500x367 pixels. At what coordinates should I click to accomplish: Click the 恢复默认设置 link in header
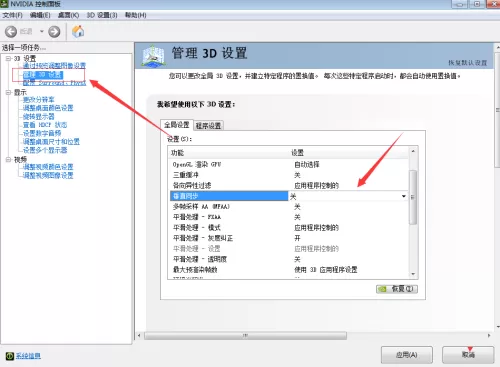[467, 63]
